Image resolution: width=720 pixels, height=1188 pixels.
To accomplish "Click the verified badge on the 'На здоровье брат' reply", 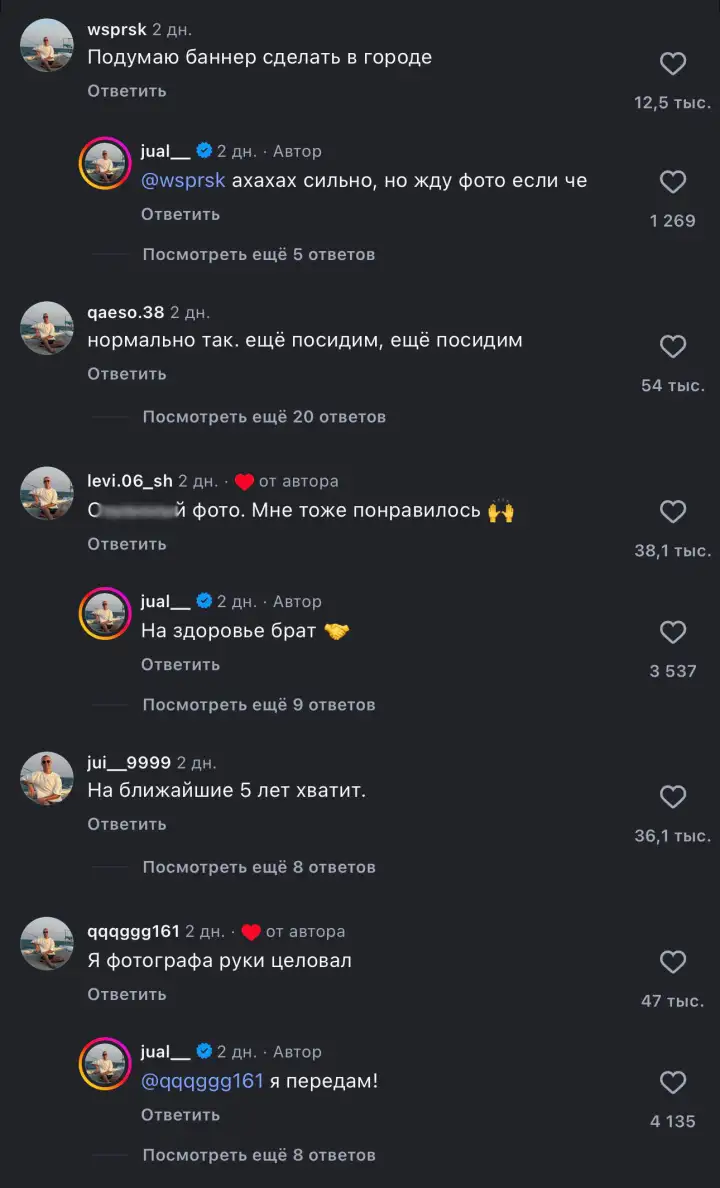I will pos(203,601).
